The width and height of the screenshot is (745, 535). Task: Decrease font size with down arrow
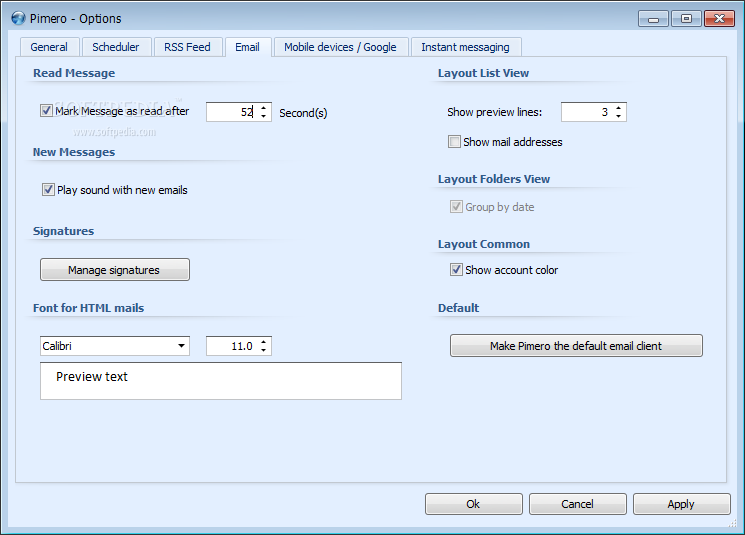click(264, 350)
